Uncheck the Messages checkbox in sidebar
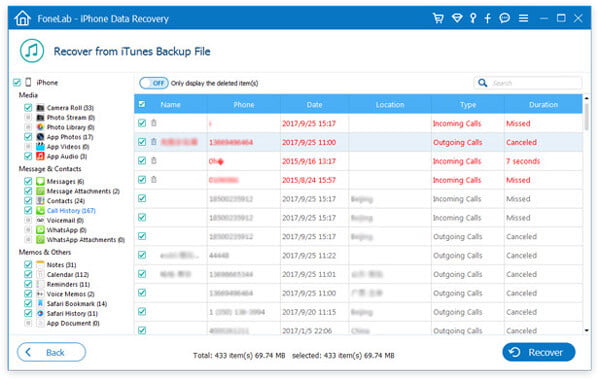600x381 pixels. 28,181
